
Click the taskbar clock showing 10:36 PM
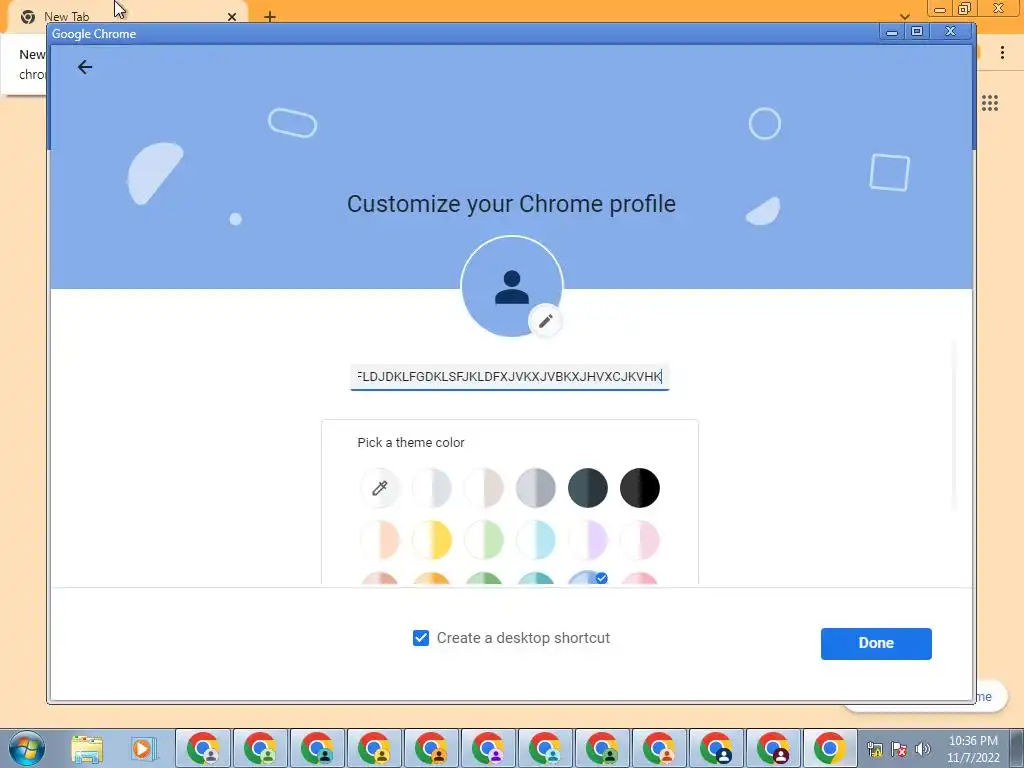[973, 749]
